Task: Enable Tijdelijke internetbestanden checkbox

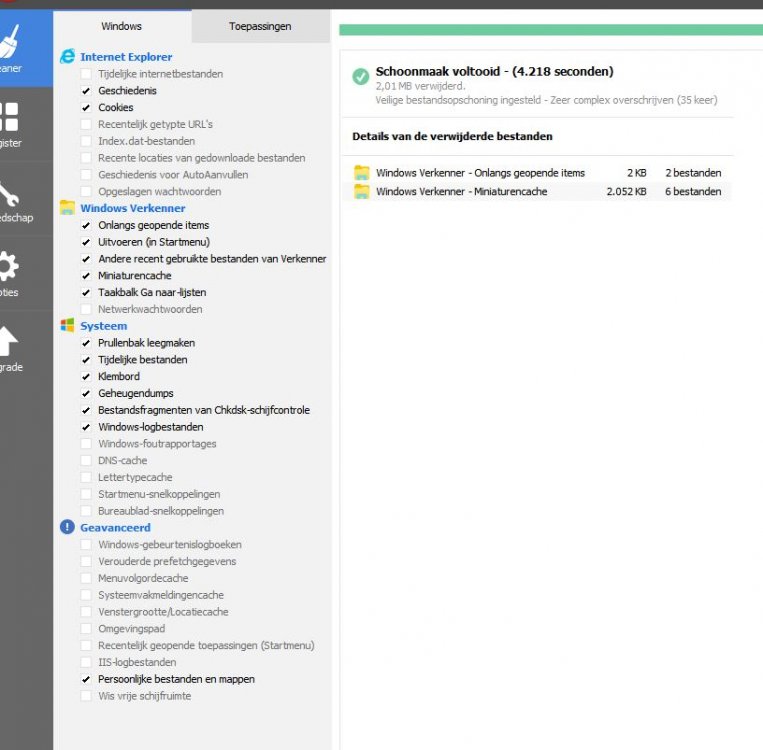Action: click(86, 74)
